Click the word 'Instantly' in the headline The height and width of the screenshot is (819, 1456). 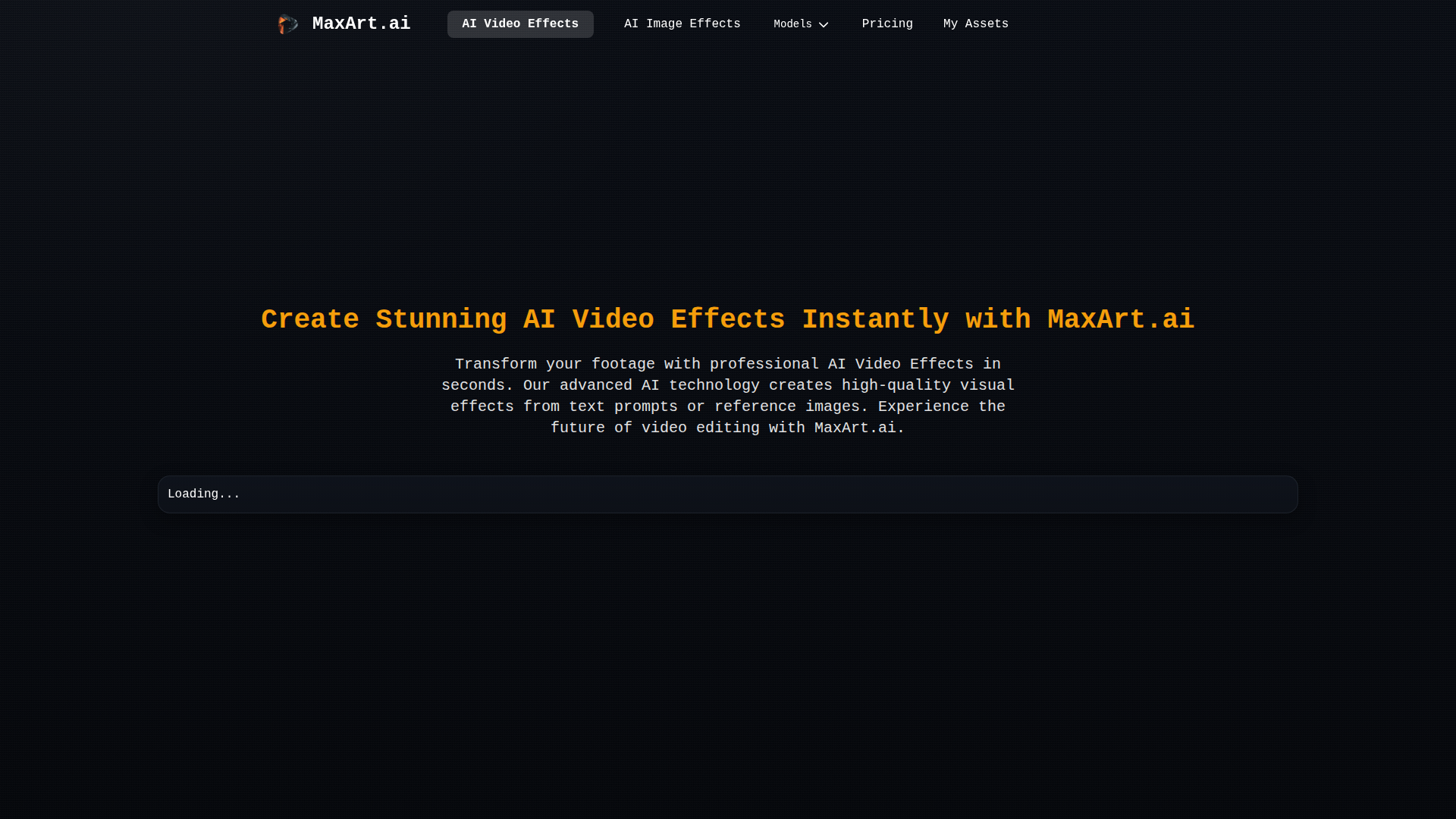pyautogui.click(x=875, y=320)
